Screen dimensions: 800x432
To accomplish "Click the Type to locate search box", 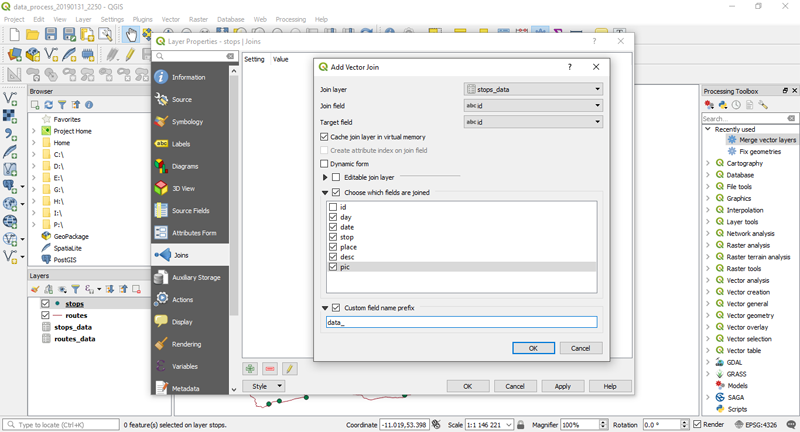I will tap(61, 424).
